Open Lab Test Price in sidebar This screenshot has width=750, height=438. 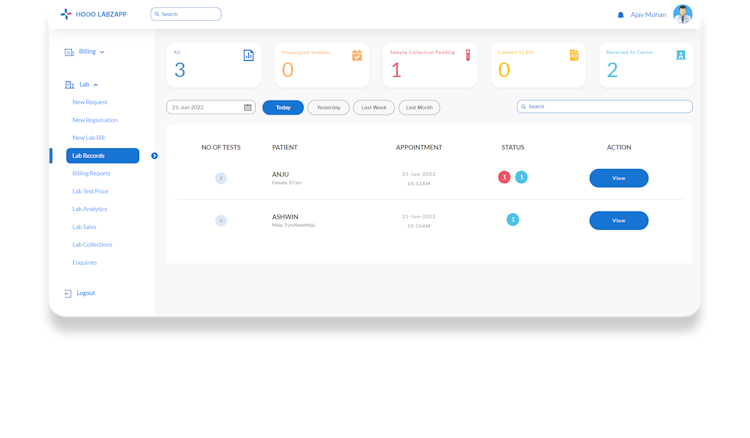90,191
